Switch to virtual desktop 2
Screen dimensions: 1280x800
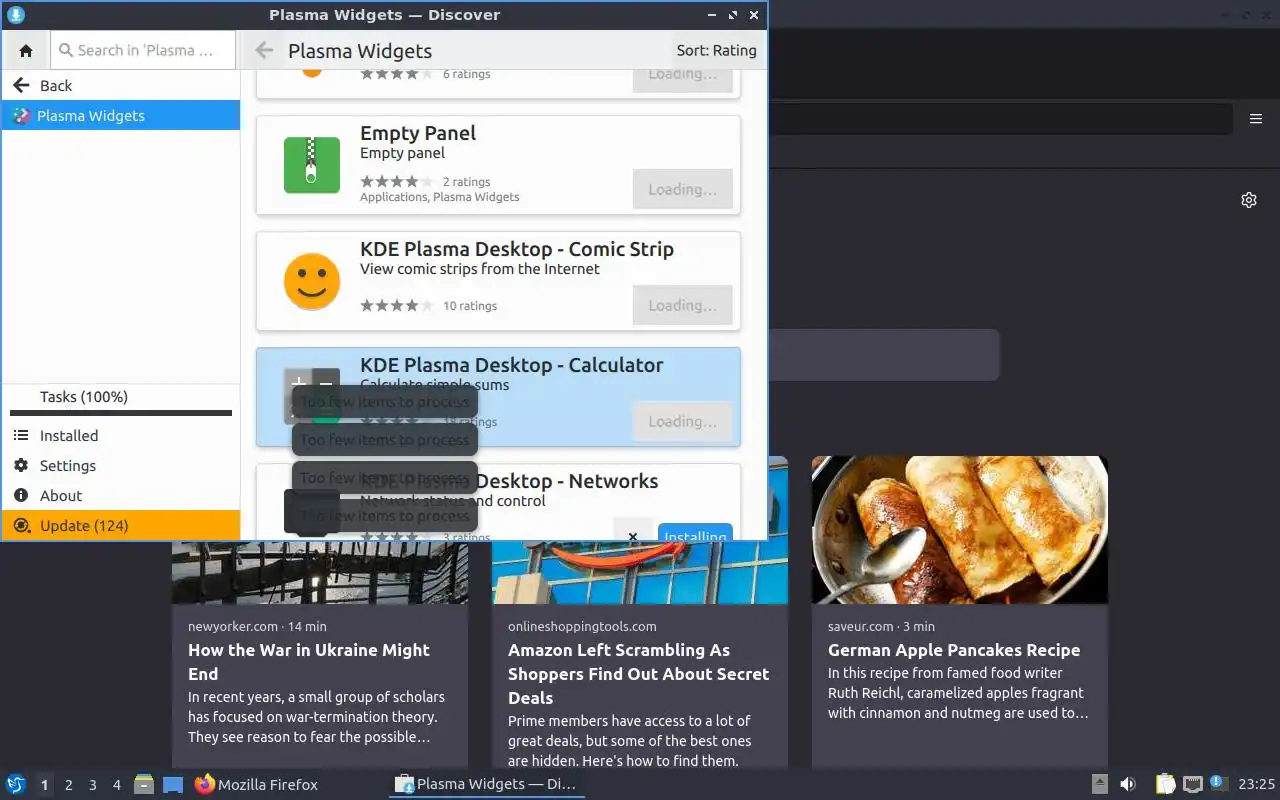tap(68, 785)
